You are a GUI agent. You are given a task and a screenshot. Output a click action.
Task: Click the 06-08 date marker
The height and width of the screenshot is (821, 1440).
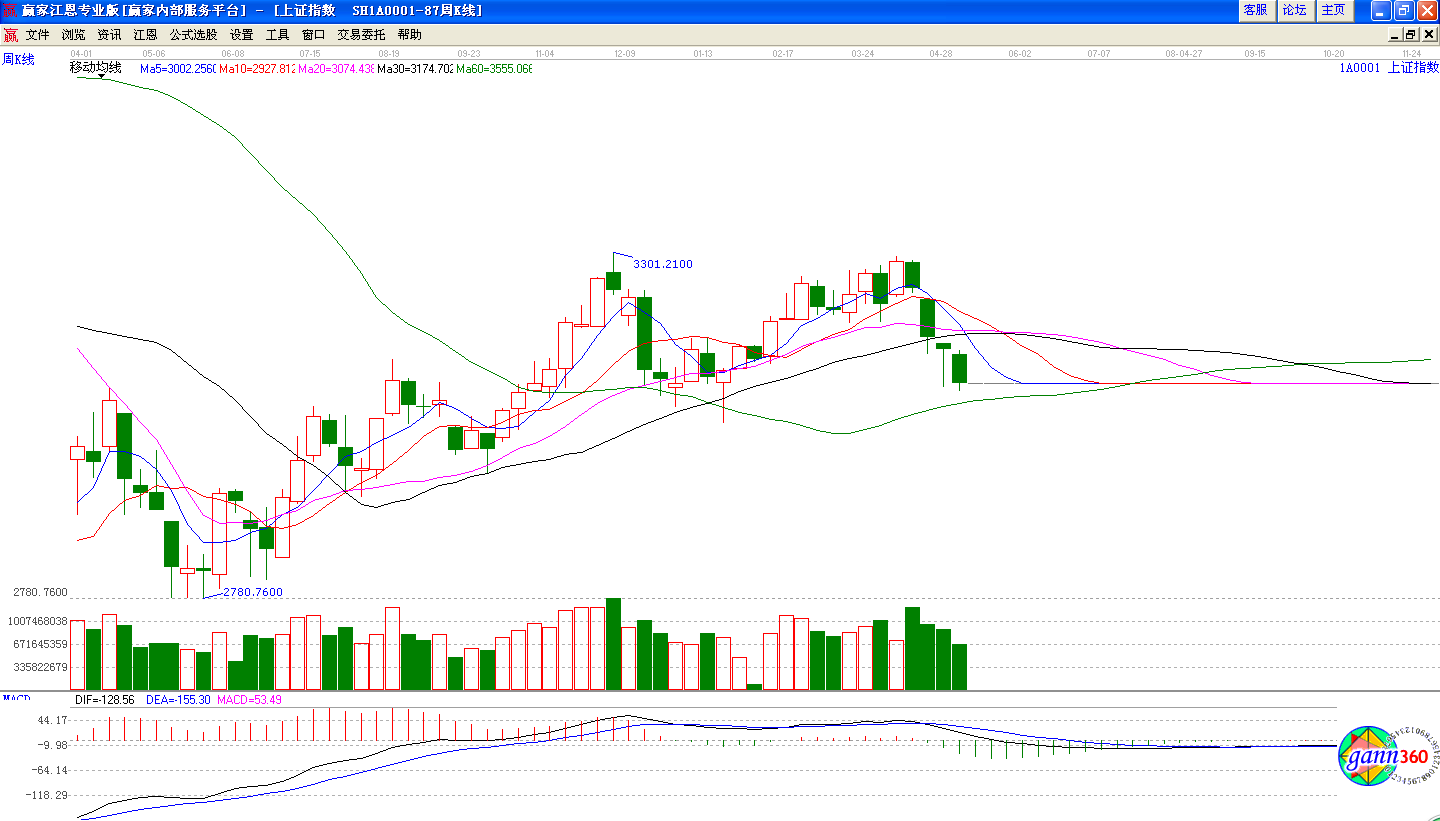[233, 53]
